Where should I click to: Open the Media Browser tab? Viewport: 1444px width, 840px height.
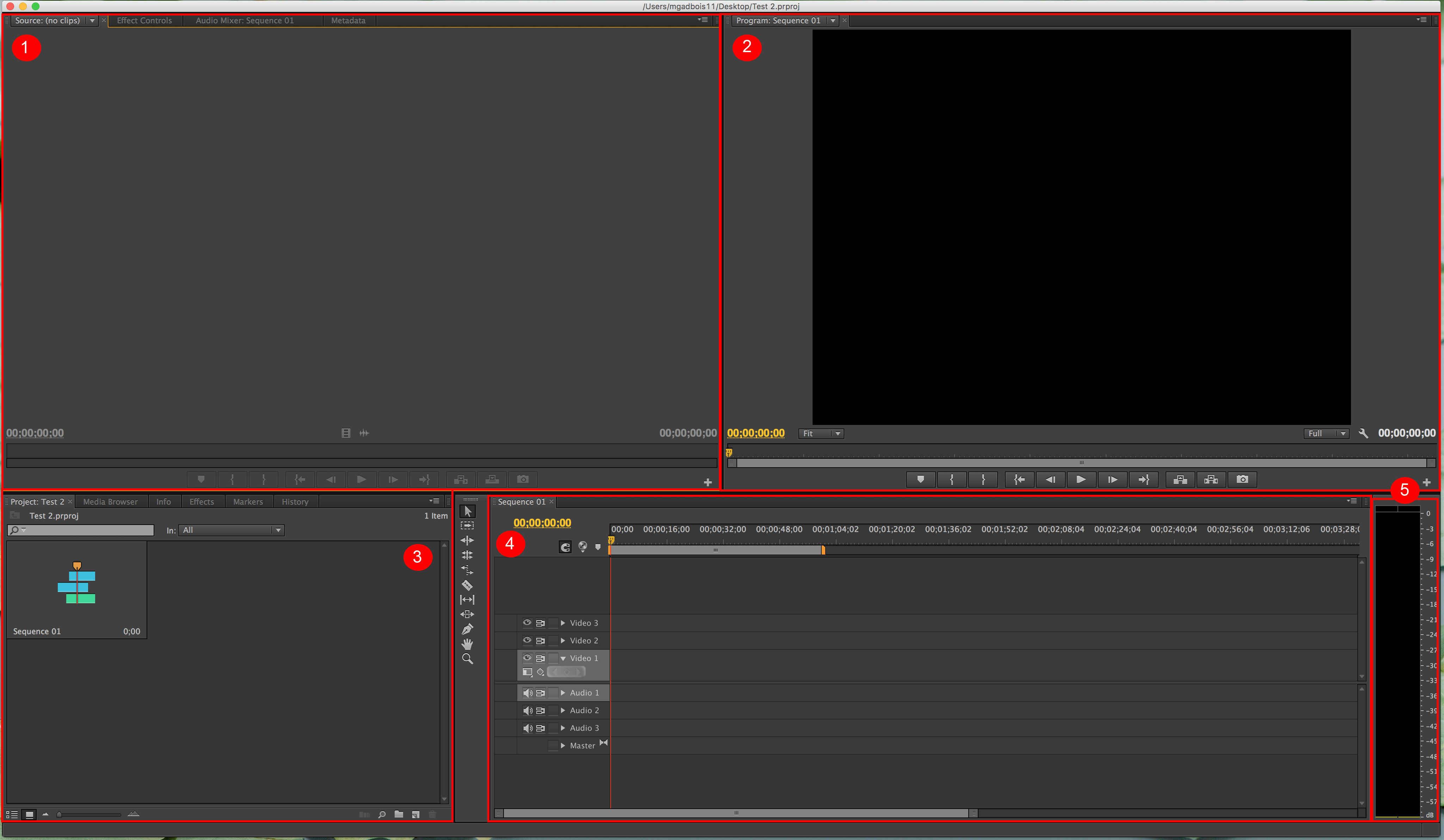[110, 502]
